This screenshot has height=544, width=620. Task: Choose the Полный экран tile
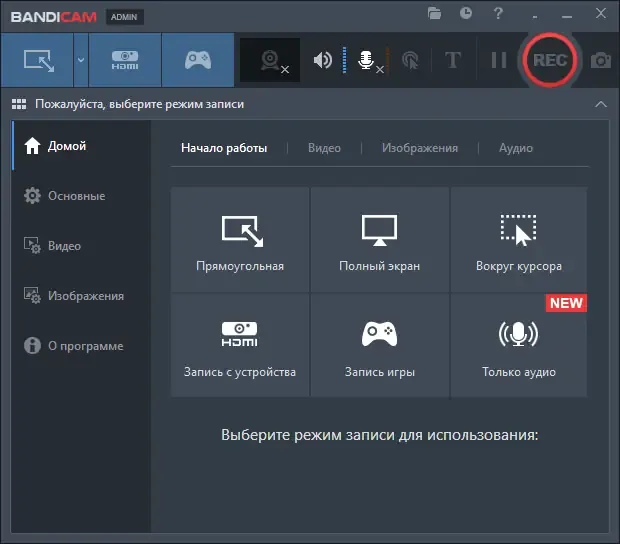point(380,240)
